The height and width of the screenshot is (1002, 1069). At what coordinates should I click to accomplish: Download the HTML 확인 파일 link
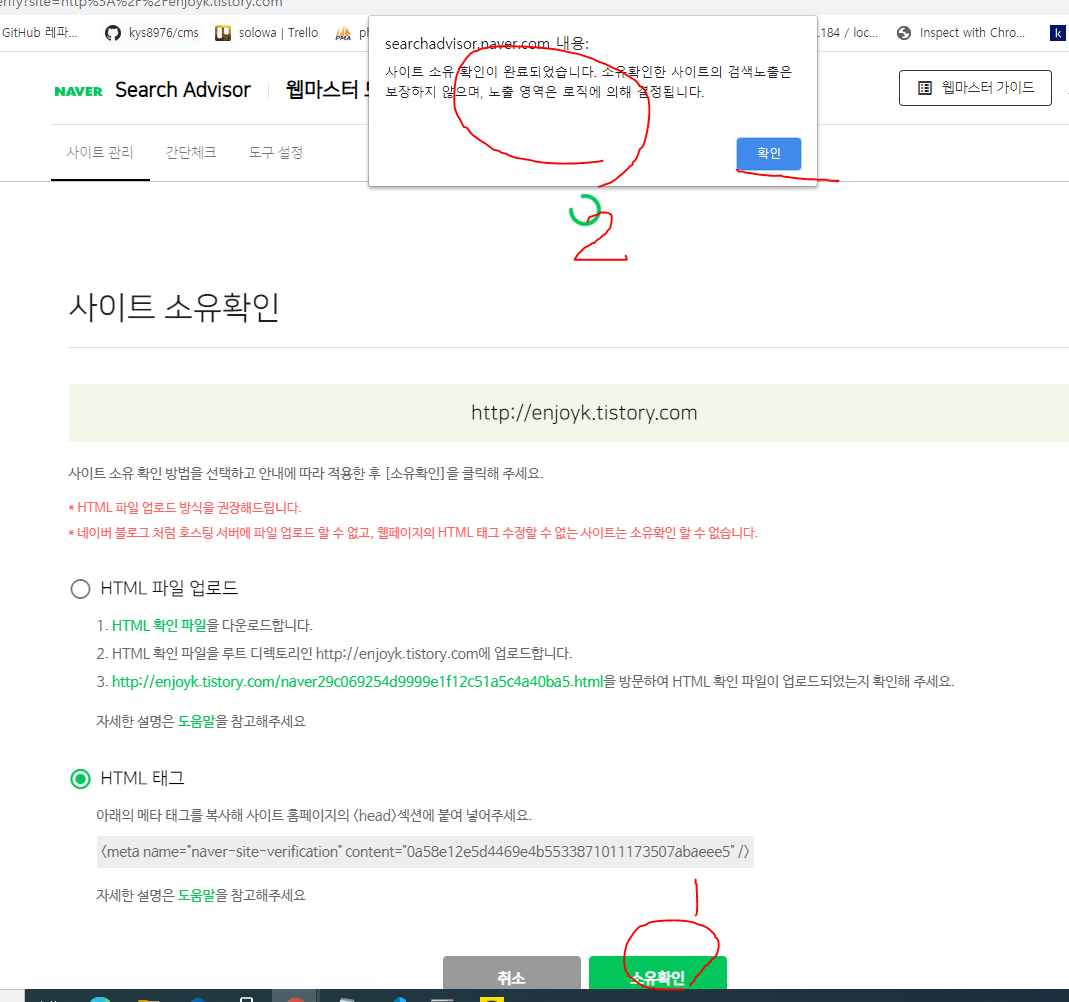pos(159,625)
